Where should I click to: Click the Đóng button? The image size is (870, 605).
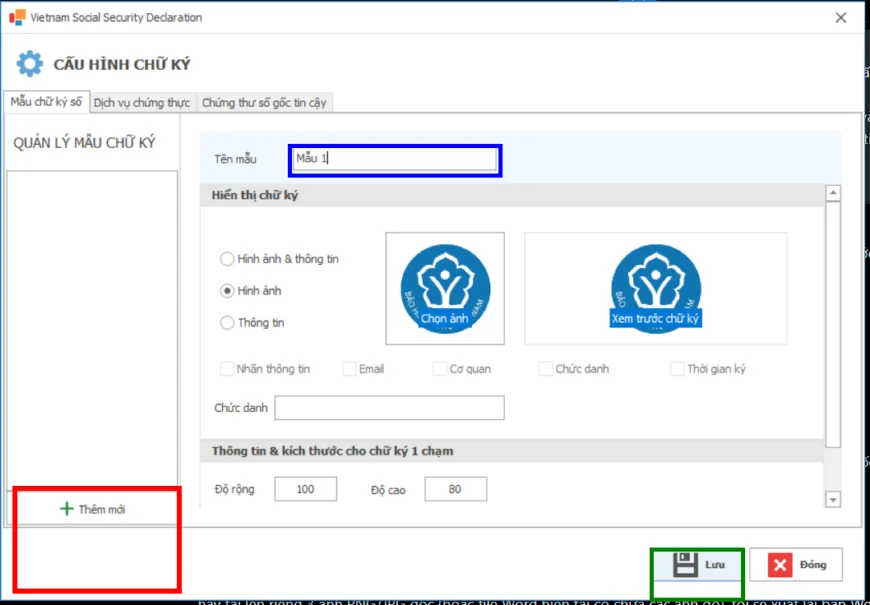coord(796,565)
